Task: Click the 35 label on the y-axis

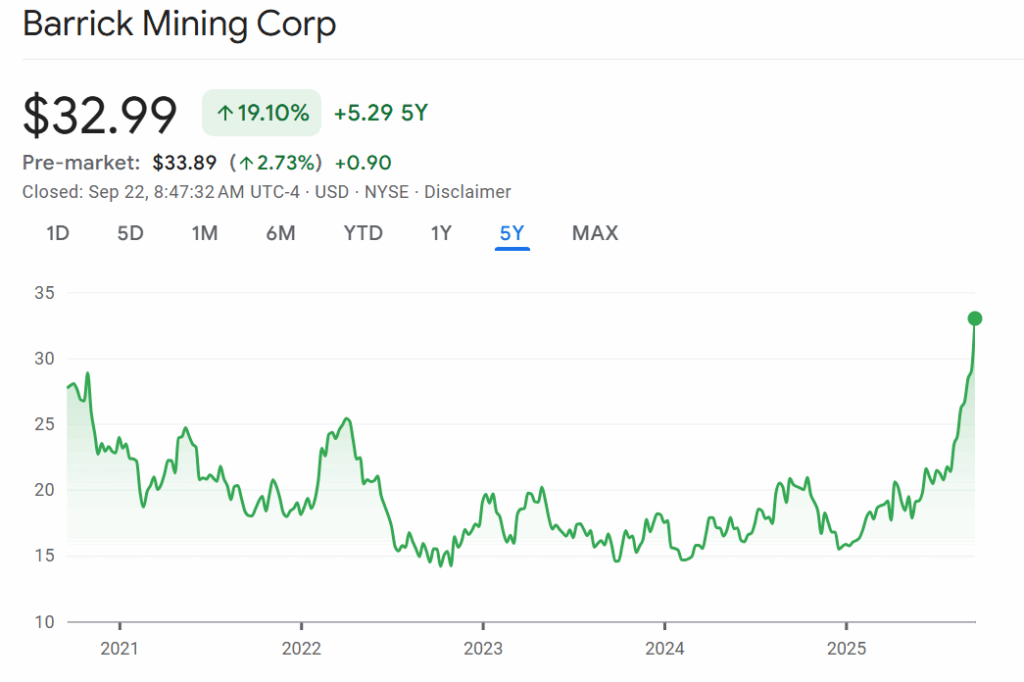Action: pyautogui.click(x=44, y=293)
